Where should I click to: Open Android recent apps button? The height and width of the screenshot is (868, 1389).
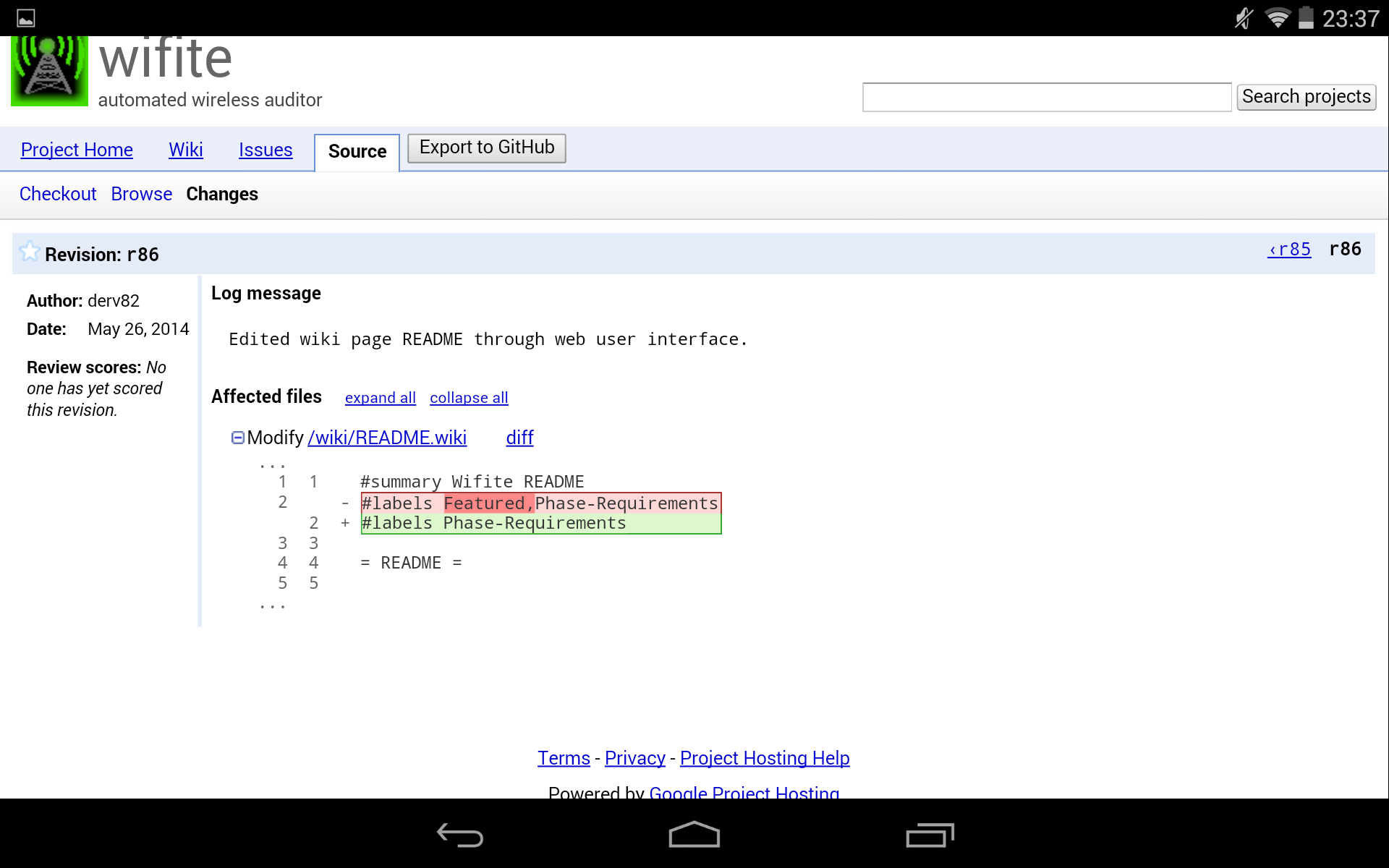click(930, 835)
